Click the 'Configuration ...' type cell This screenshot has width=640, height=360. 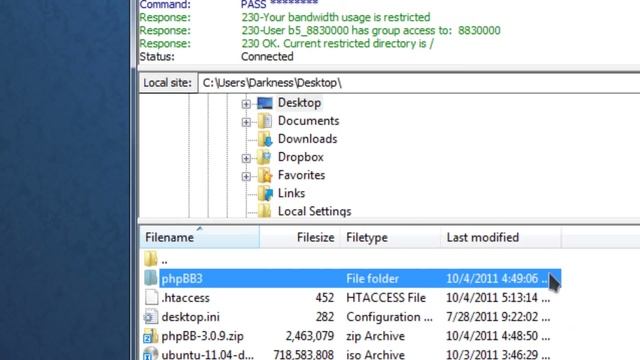[x=389, y=317]
